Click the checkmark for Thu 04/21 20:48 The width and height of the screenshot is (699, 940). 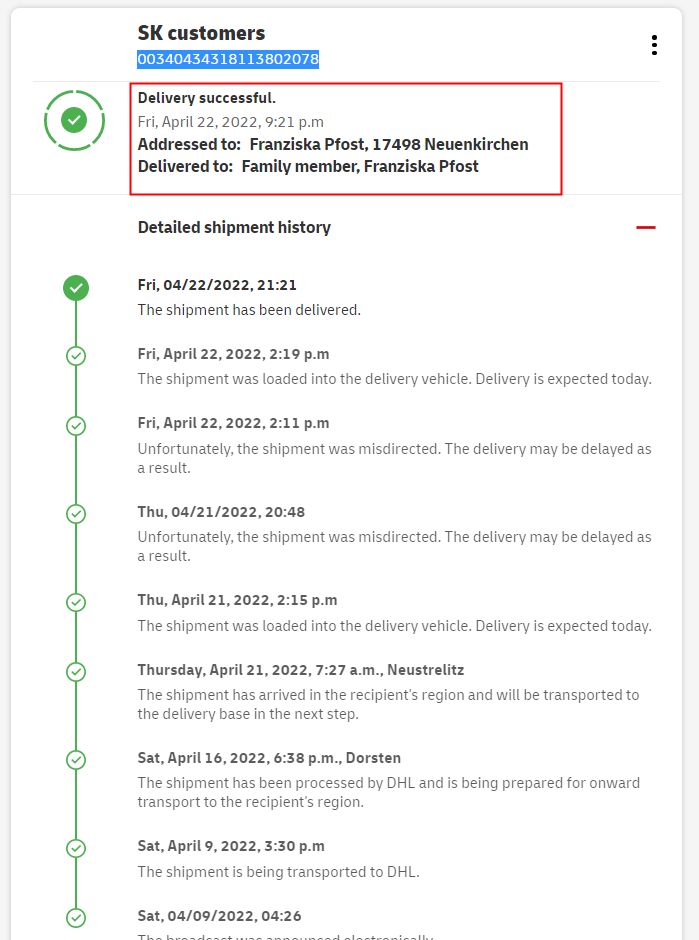coord(76,514)
